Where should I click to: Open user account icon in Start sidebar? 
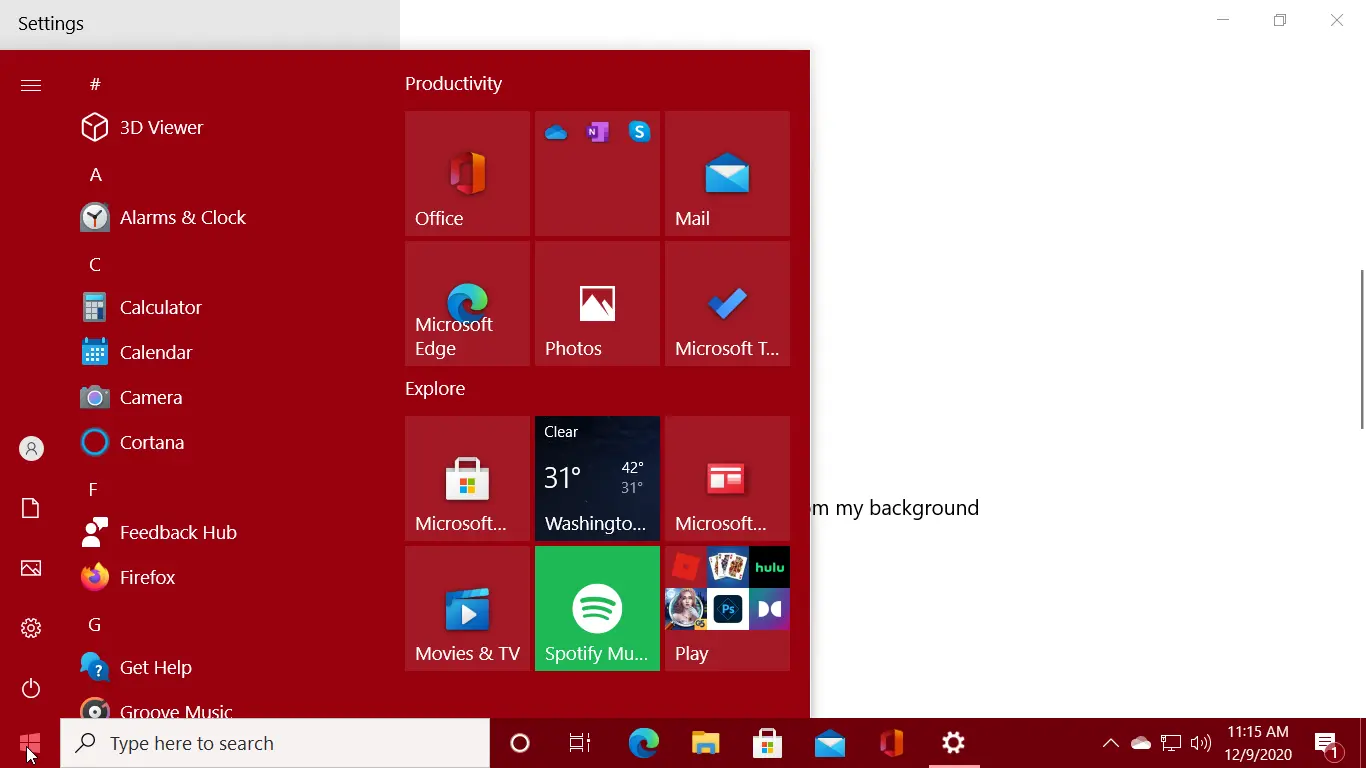(x=31, y=449)
